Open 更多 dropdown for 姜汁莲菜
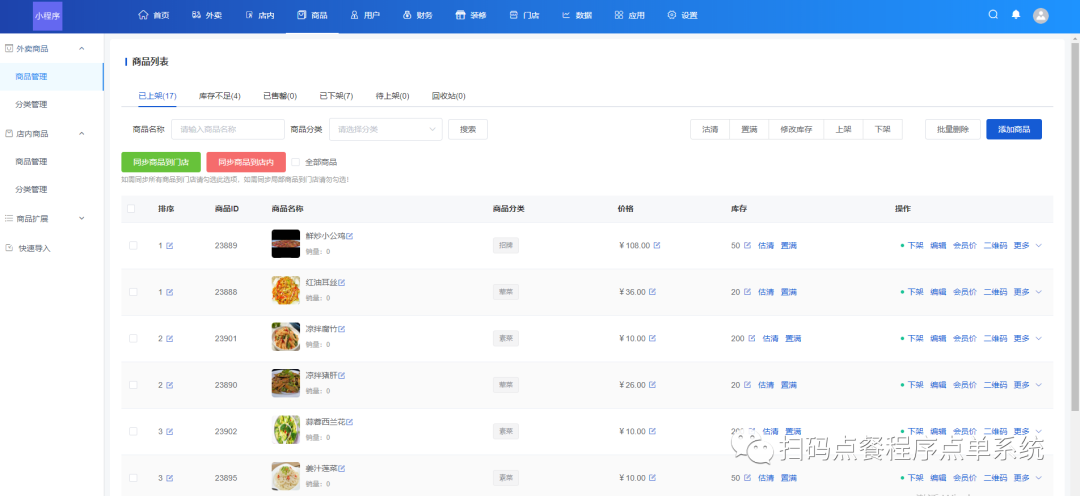Image resolution: width=1080 pixels, height=496 pixels. (1027, 478)
